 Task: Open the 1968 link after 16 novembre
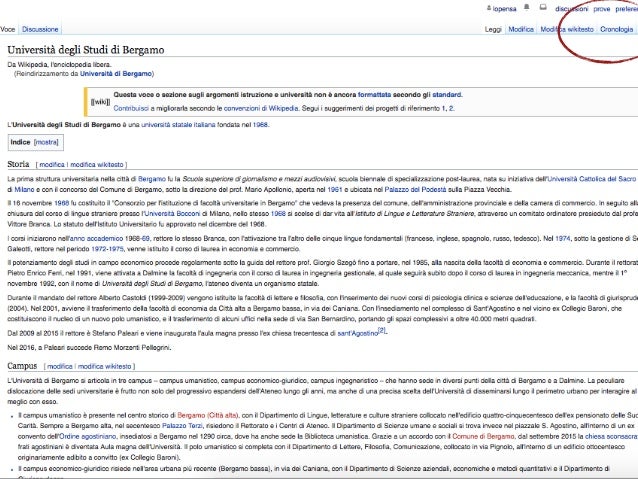point(61,203)
